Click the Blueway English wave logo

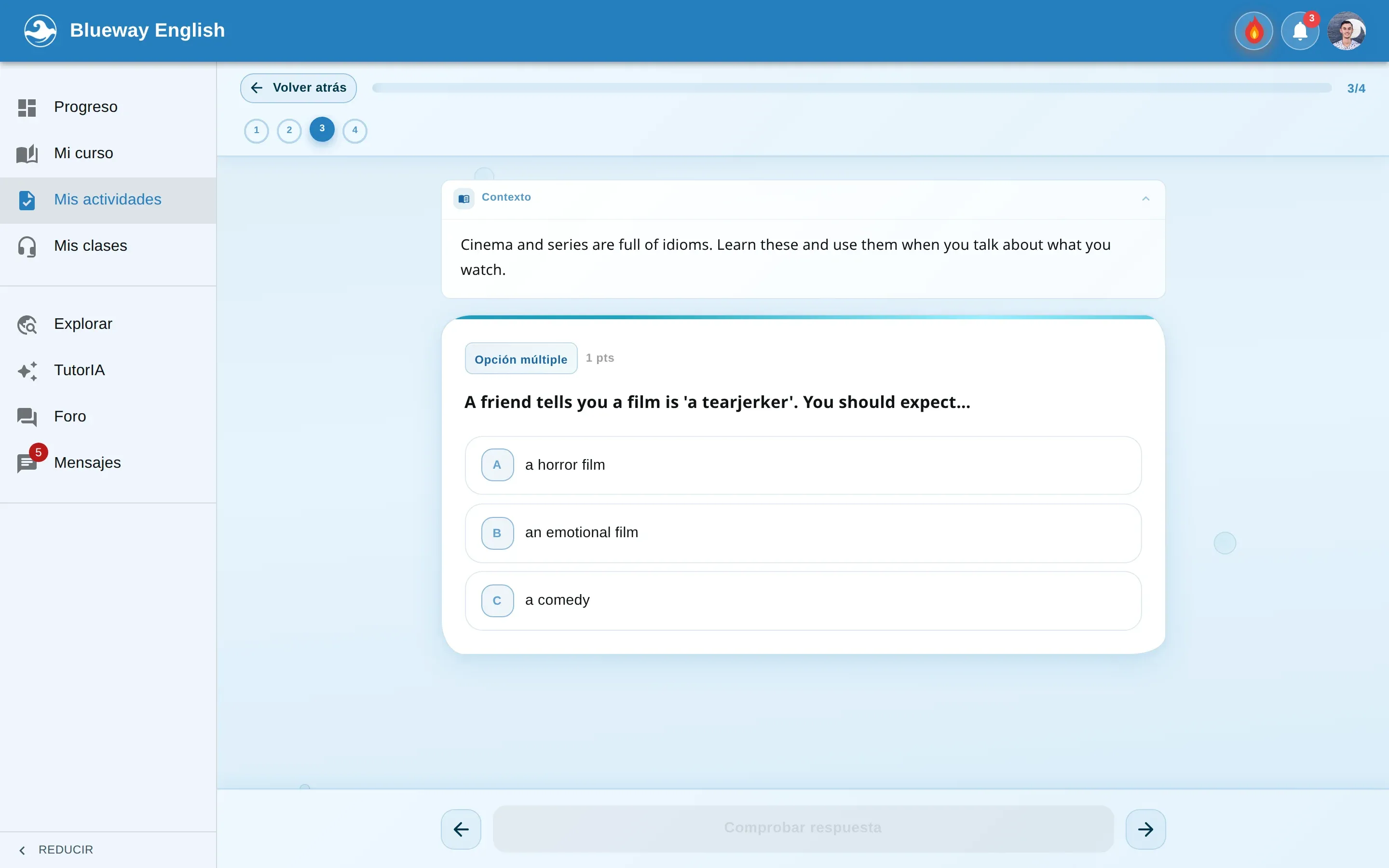pyautogui.click(x=40, y=30)
